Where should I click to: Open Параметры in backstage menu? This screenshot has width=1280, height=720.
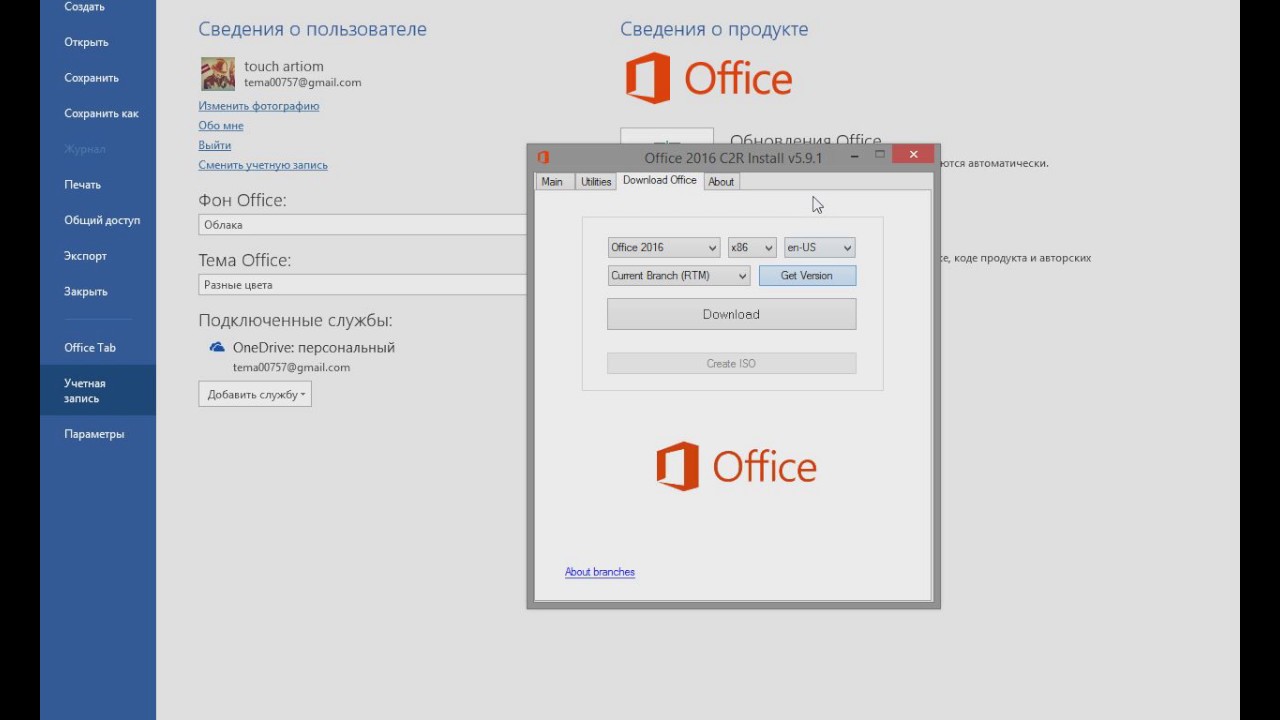pyautogui.click(x=98, y=434)
